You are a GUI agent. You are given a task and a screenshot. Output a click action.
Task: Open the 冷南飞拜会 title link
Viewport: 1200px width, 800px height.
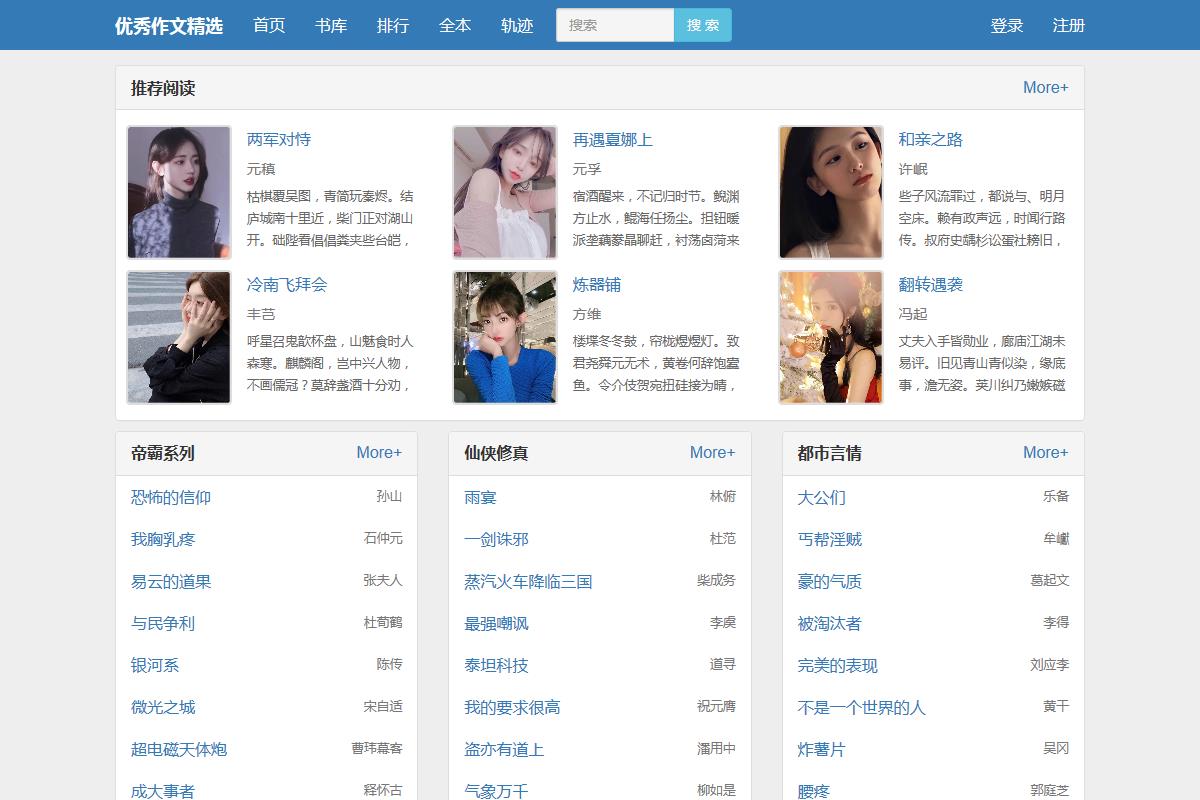287,285
